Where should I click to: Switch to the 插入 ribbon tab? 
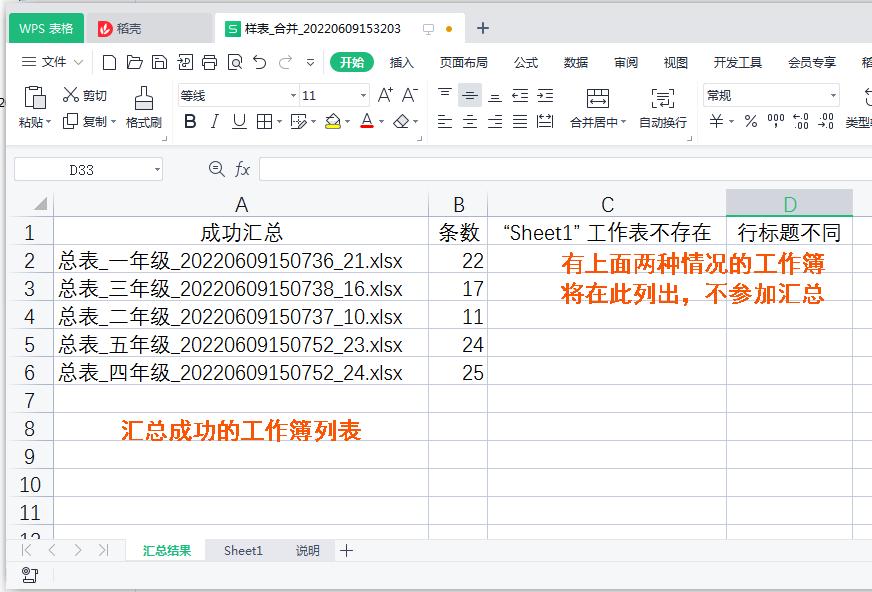click(x=400, y=61)
